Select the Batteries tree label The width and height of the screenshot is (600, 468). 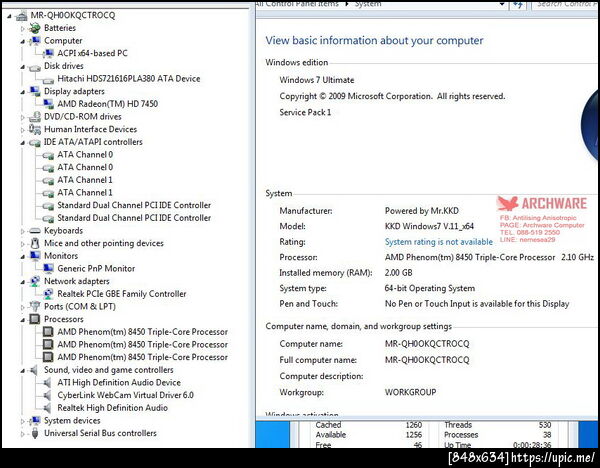point(60,28)
